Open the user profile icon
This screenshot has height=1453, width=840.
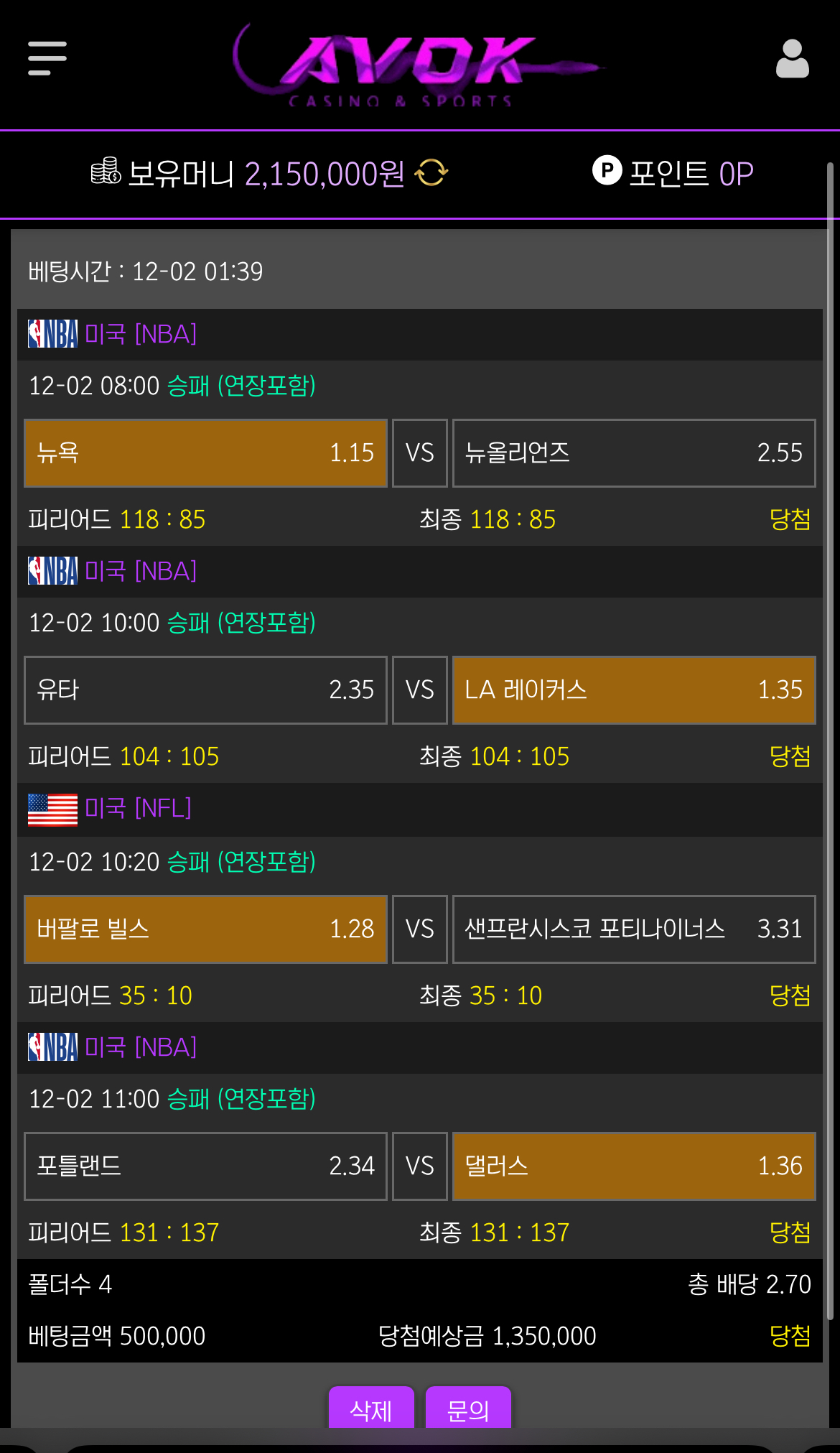tap(792, 58)
